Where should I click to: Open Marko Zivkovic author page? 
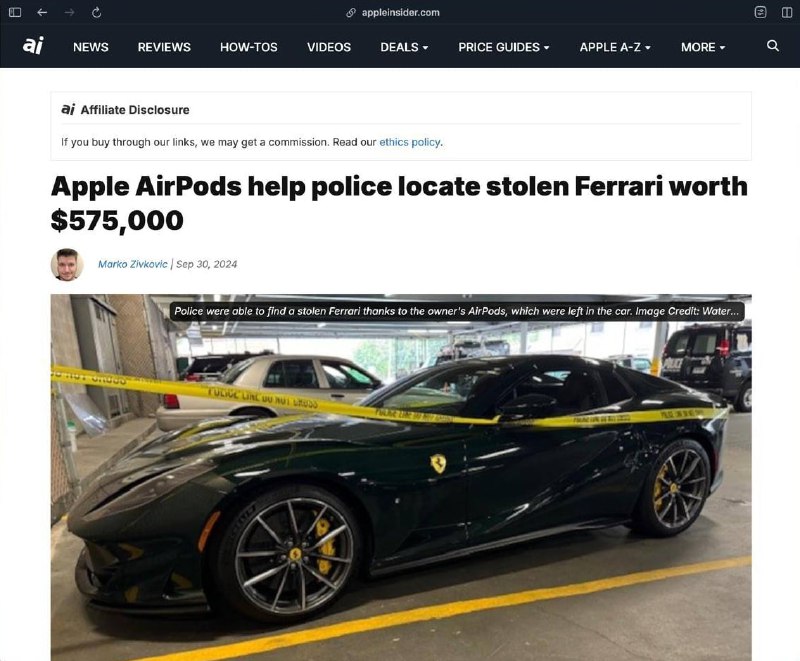pos(133,264)
